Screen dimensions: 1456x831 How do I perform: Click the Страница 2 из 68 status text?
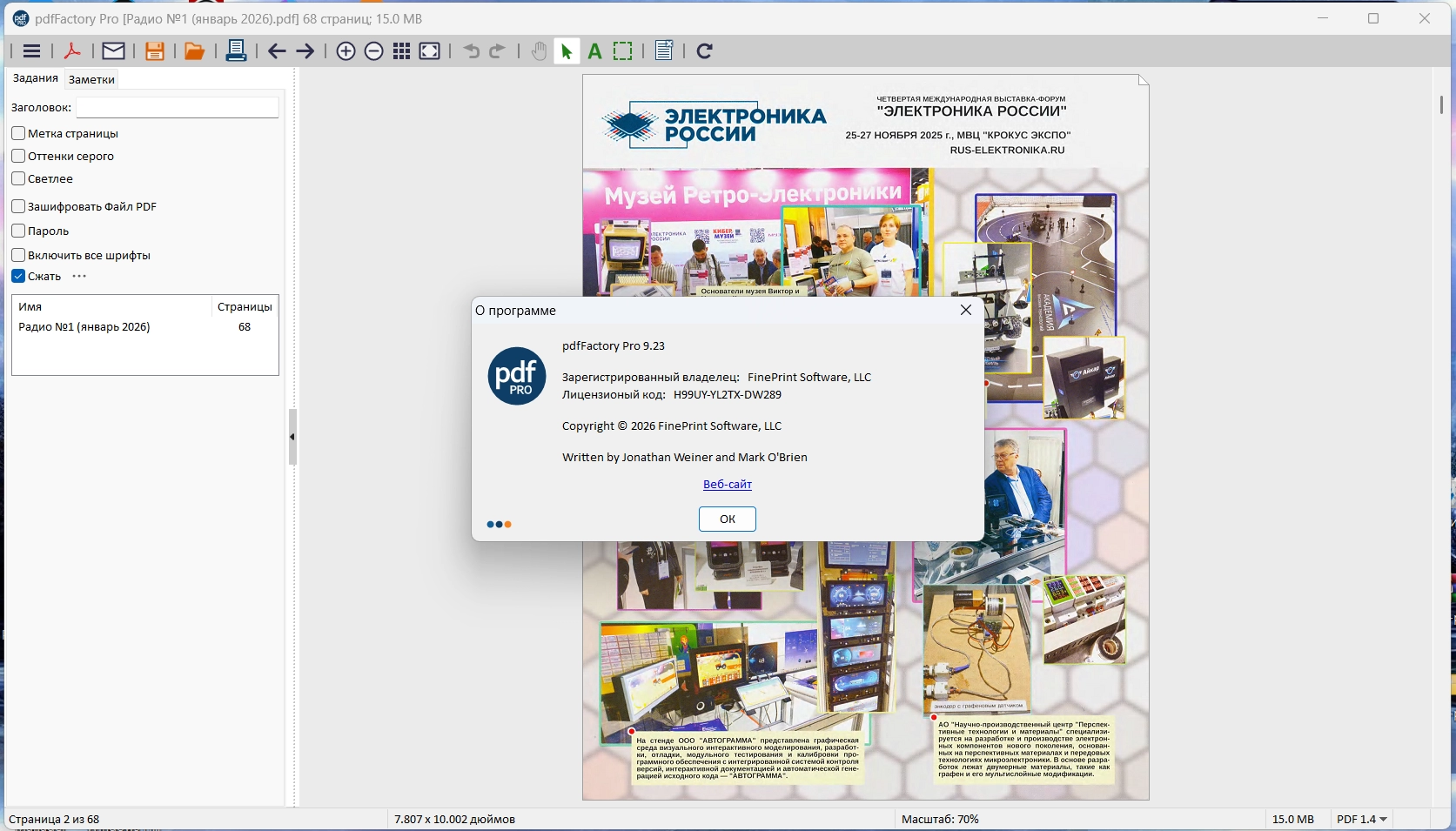pos(54,819)
